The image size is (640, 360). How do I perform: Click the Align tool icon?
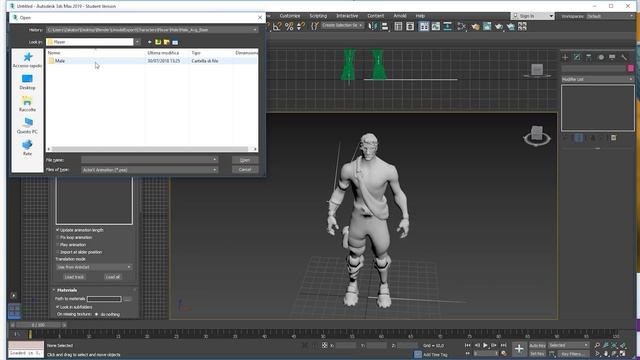click(384, 27)
